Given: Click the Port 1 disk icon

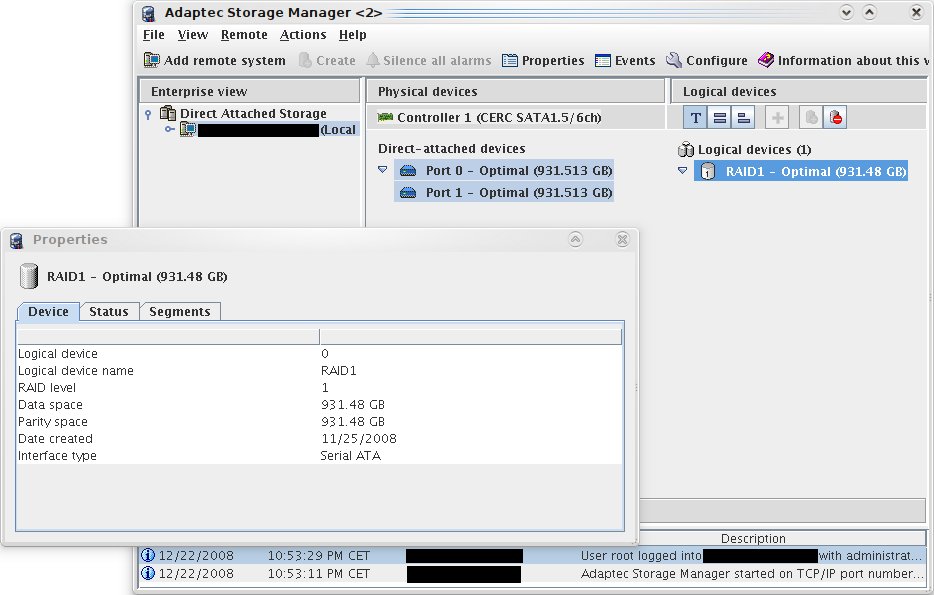Looking at the screenshot, I should point(408,193).
